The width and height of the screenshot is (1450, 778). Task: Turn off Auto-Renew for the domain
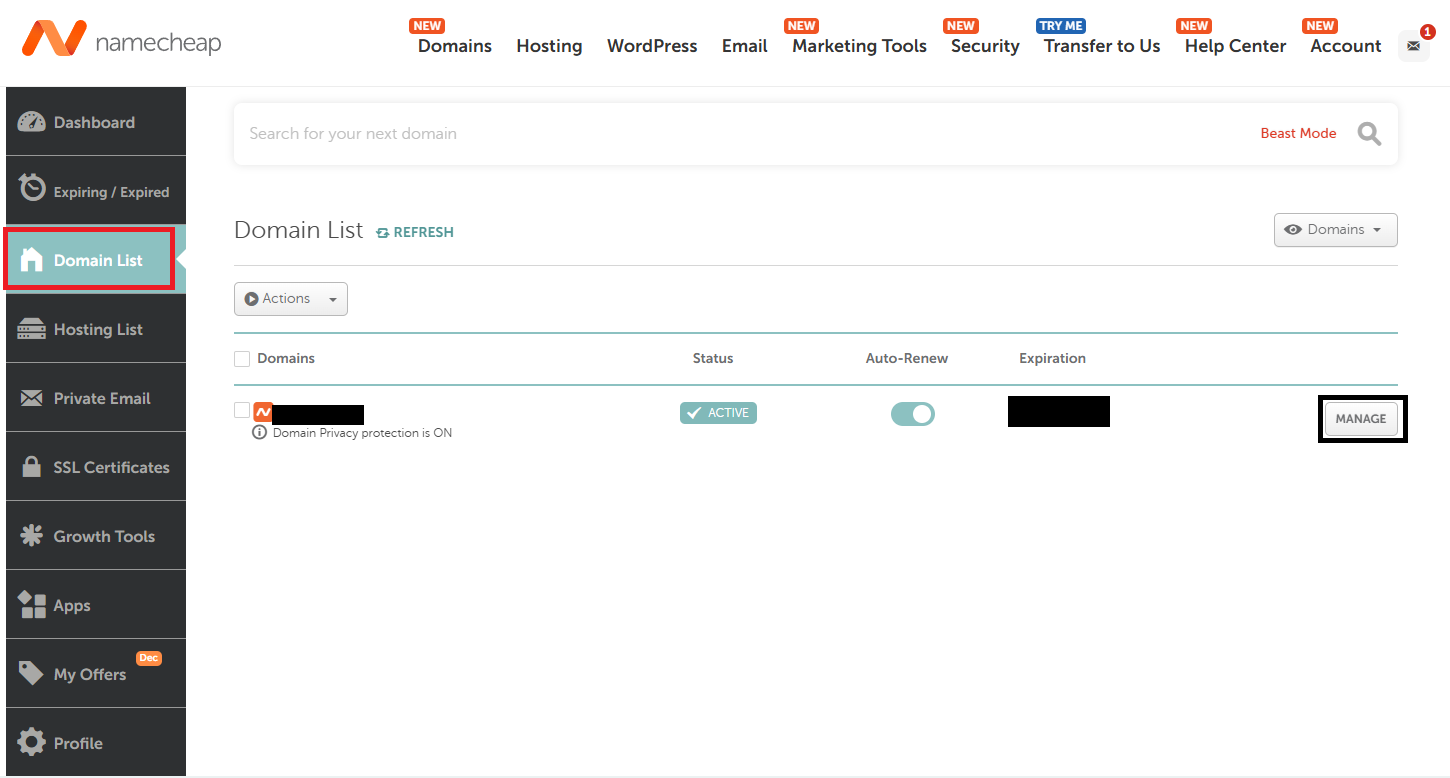[912, 412]
